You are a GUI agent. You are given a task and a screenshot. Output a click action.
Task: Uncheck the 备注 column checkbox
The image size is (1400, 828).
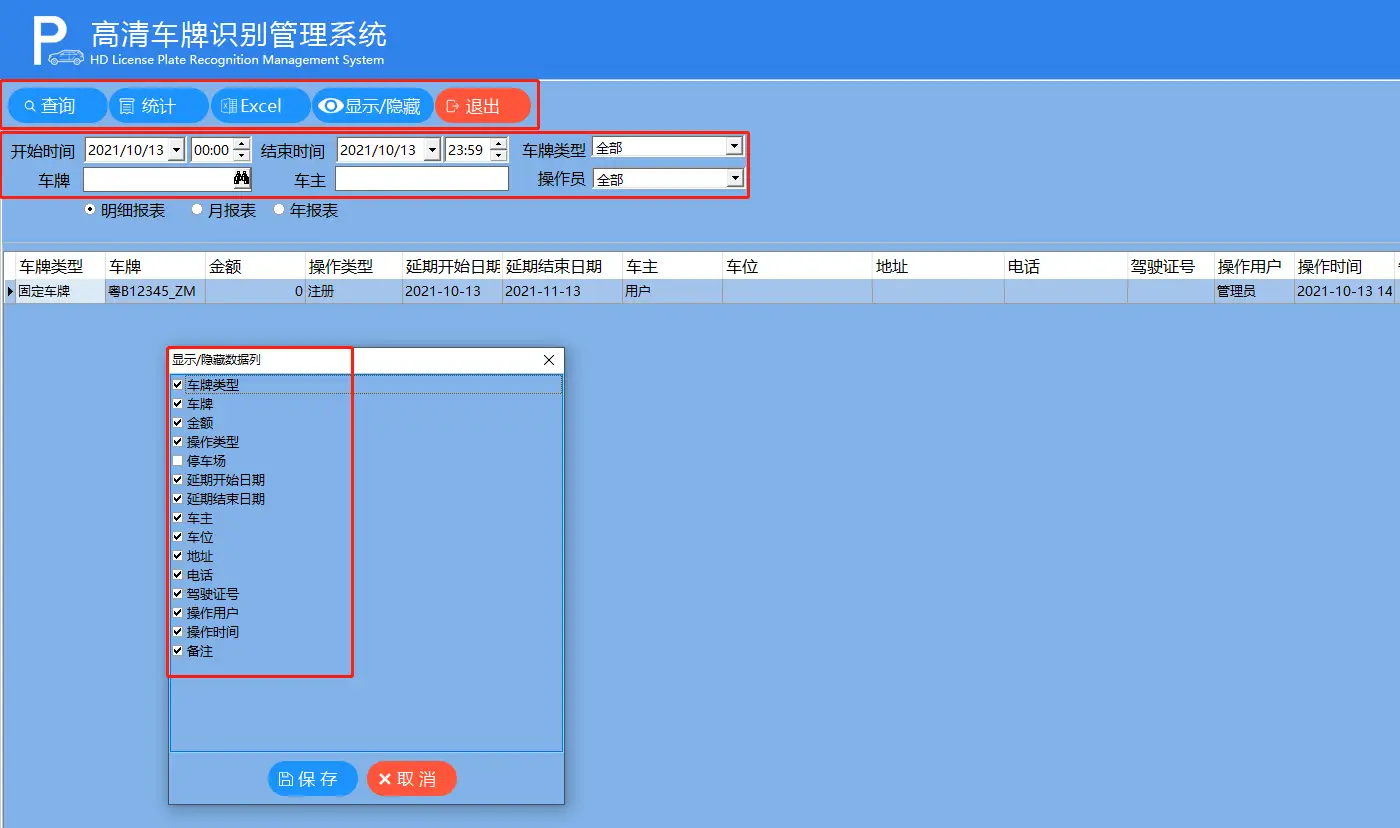[177, 650]
